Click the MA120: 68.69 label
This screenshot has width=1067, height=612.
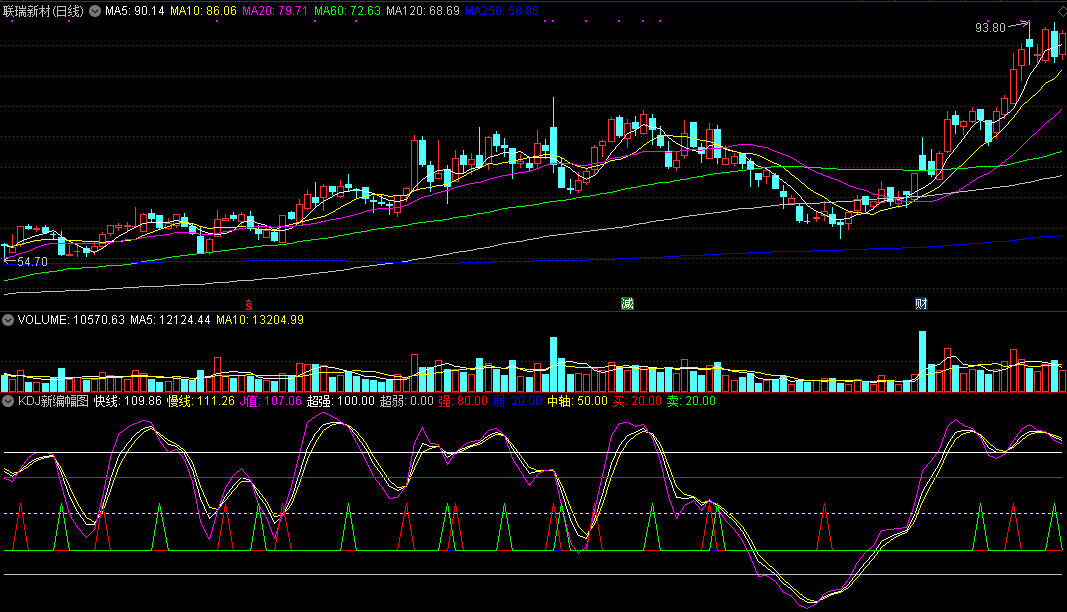tap(423, 11)
